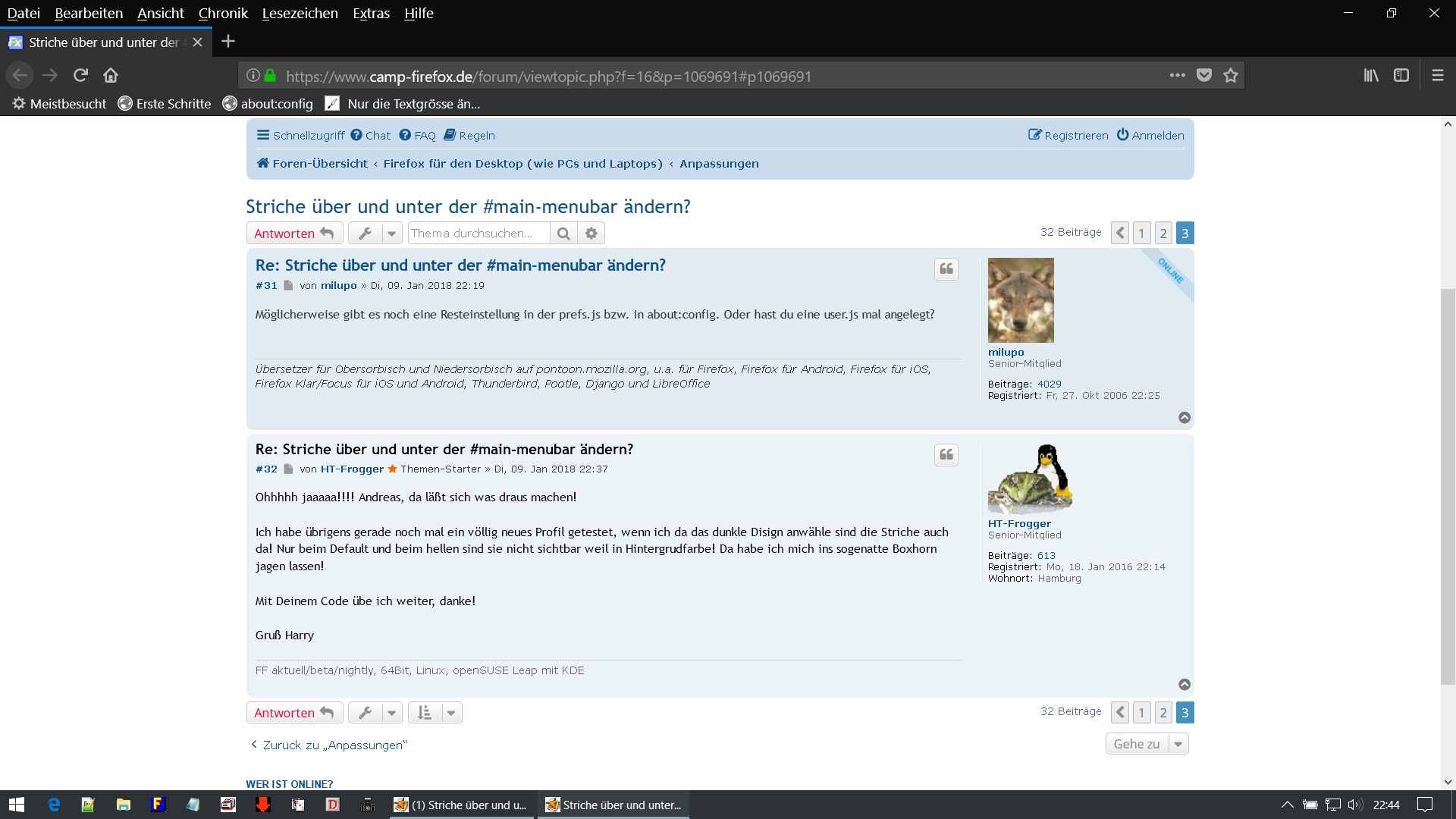This screenshot has width=1456, height=819.
Task: Go to page 2 in top pagination
Action: [x=1163, y=234]
